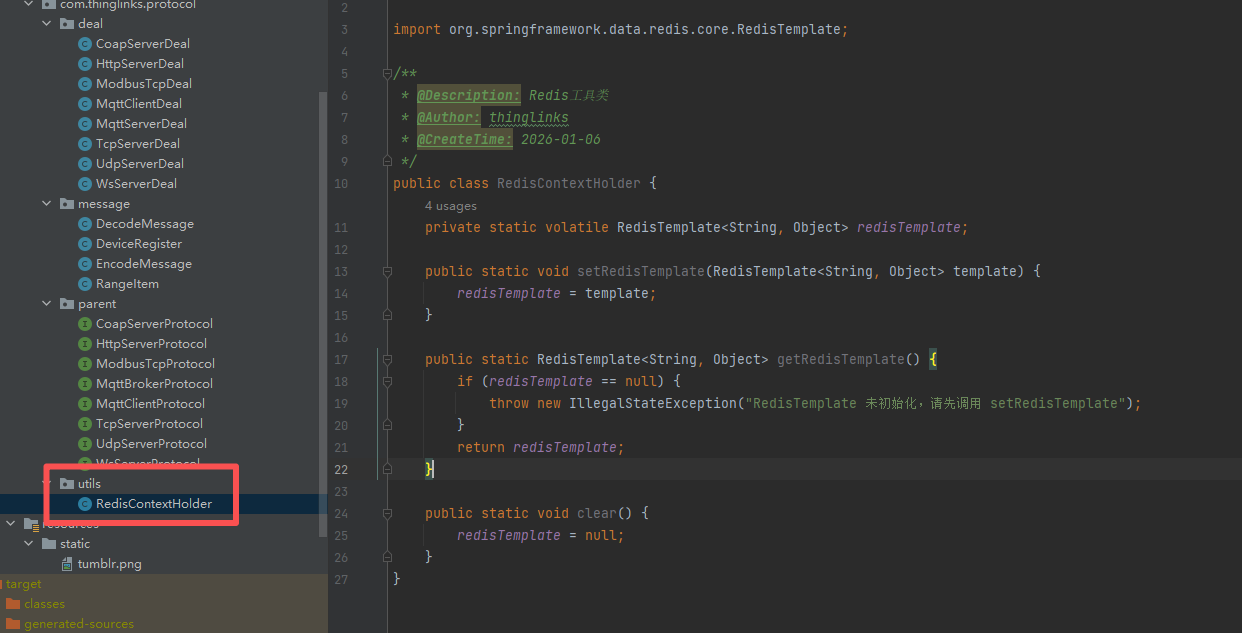Click the project tree vertical scrollbar
1242x633 pixels.
tap(322, 300)
